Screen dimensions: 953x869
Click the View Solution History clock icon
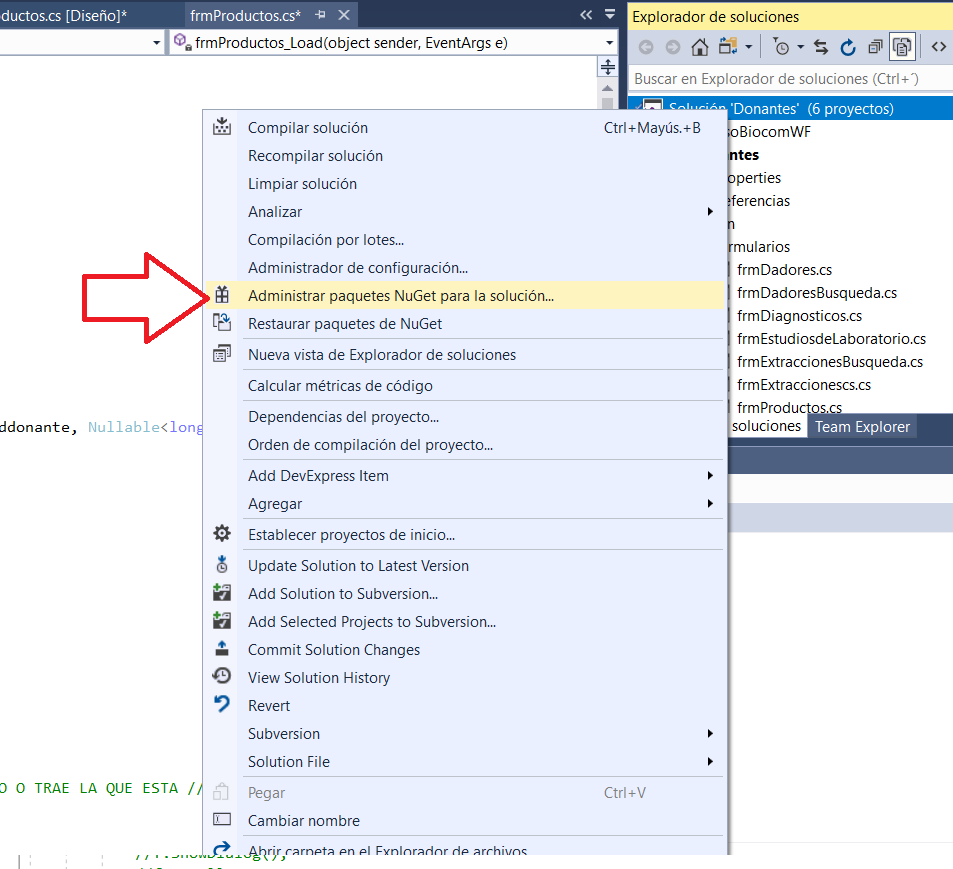point(222,676)
